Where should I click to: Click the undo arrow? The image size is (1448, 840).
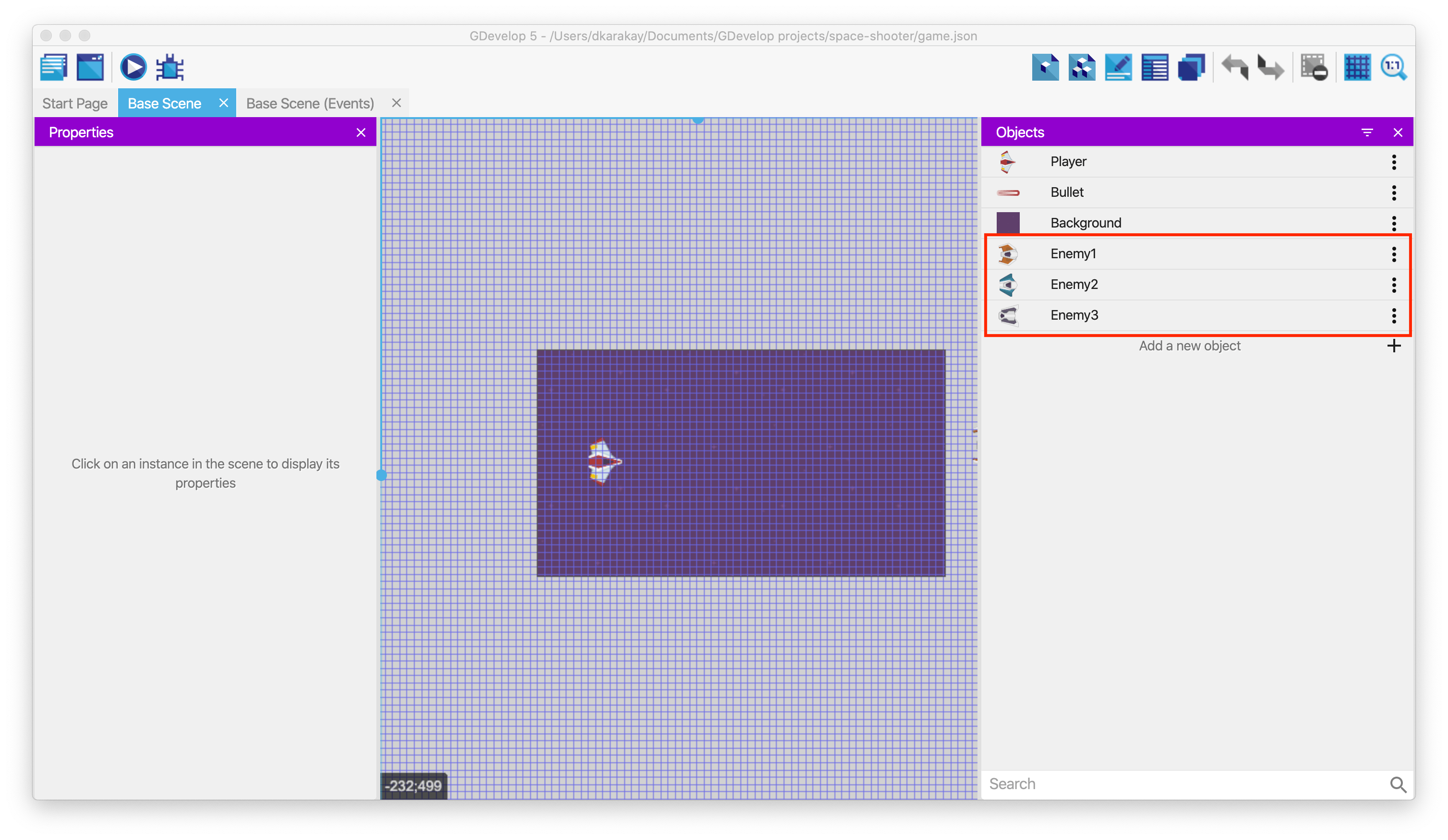(1235, 67)
